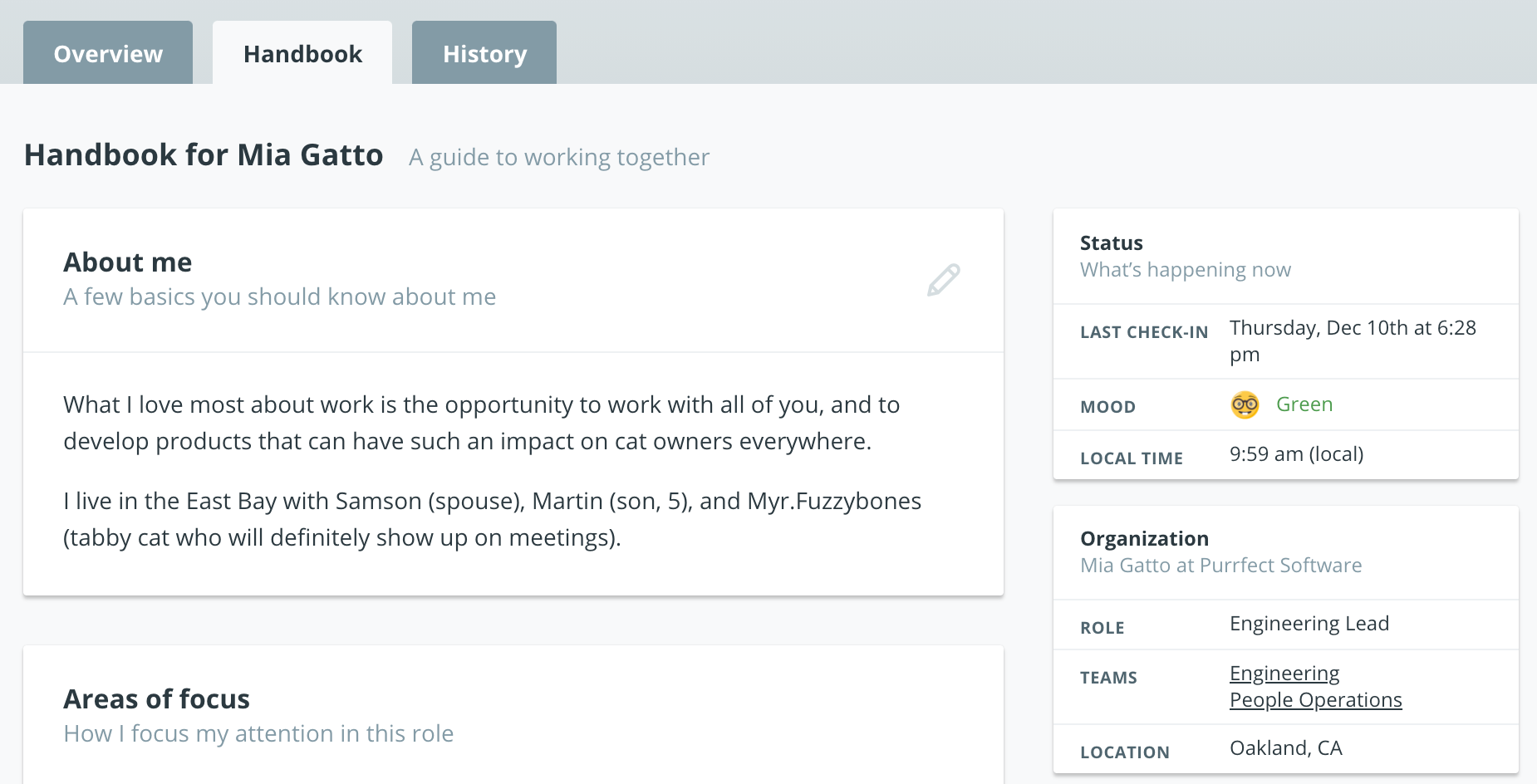
Task: Click the 'TEAMS' label
Action: point(1109,678)
